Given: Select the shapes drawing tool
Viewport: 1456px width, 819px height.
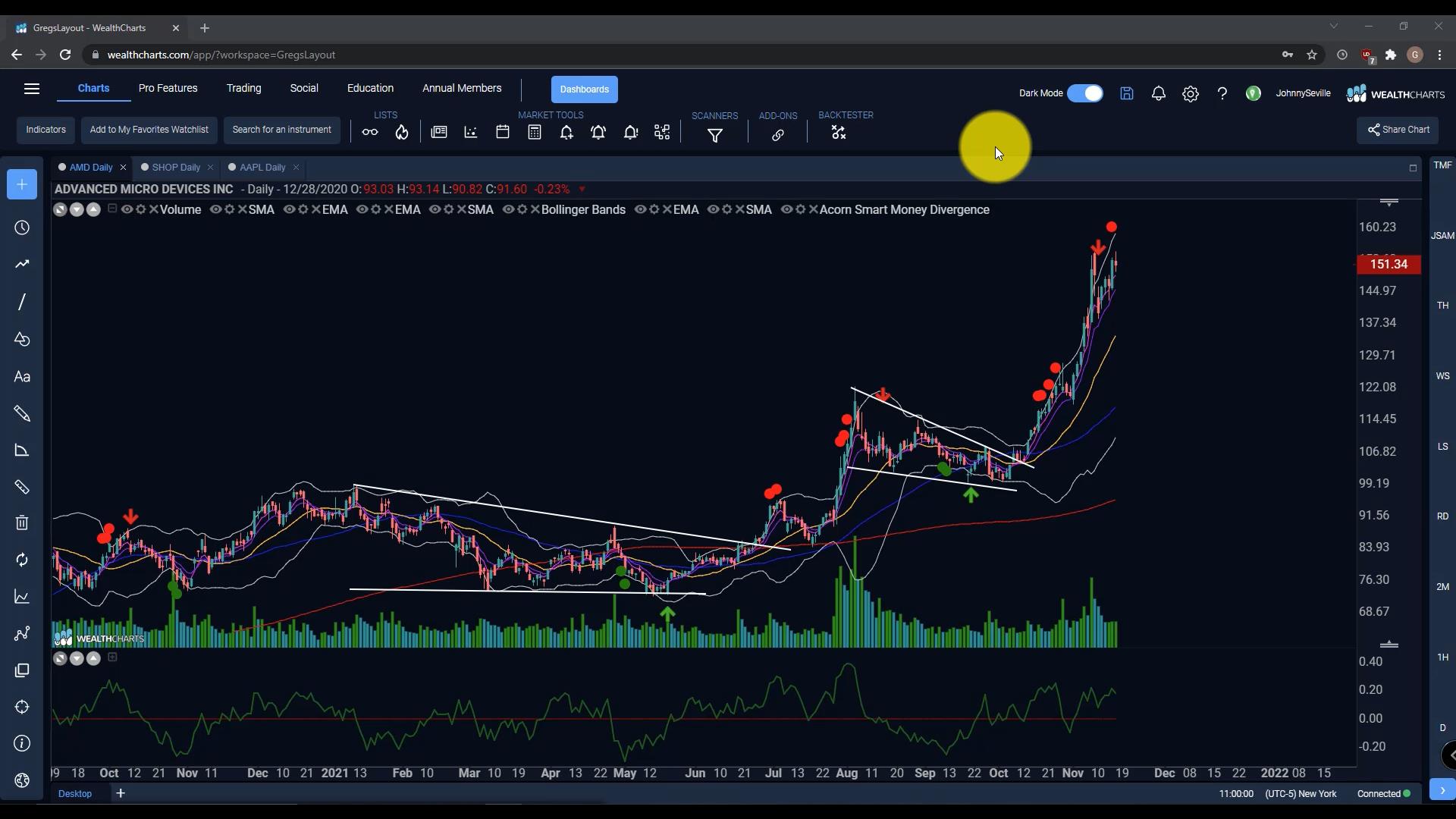Looking at the screenshot, I should (22, 339).
